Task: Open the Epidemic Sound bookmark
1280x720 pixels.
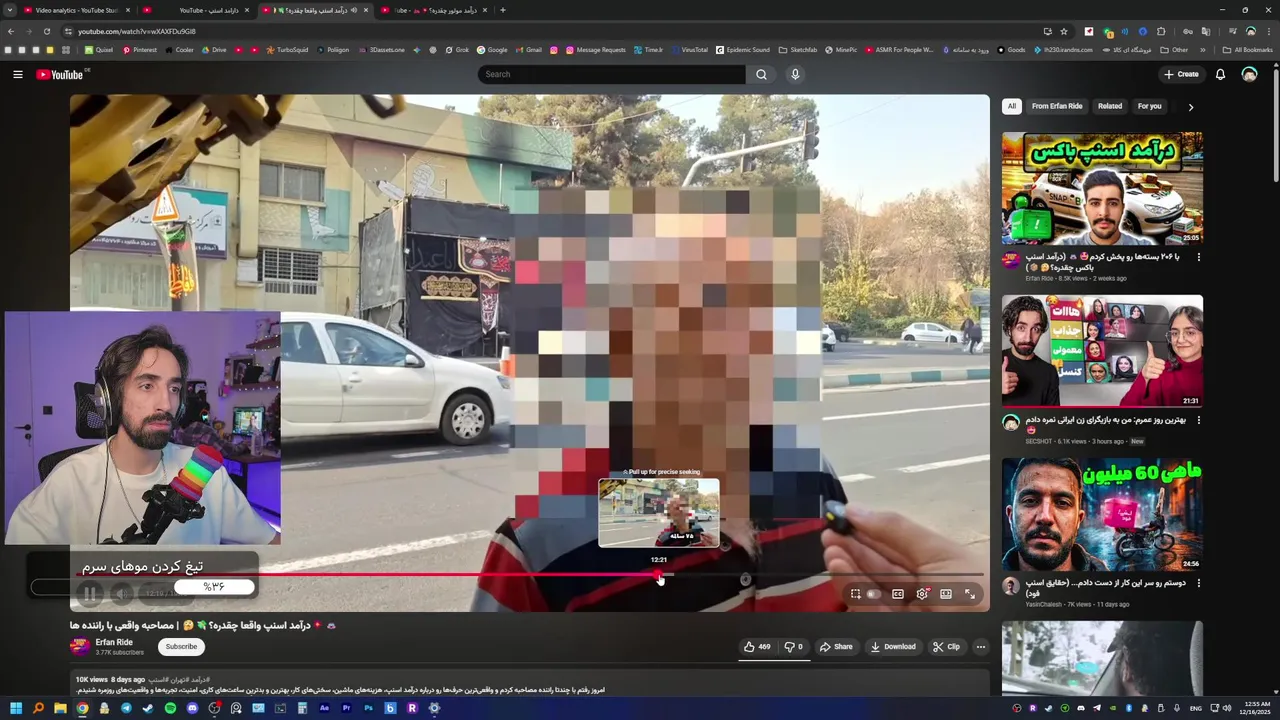Action: pyautogui.click(x=742, y=49)
